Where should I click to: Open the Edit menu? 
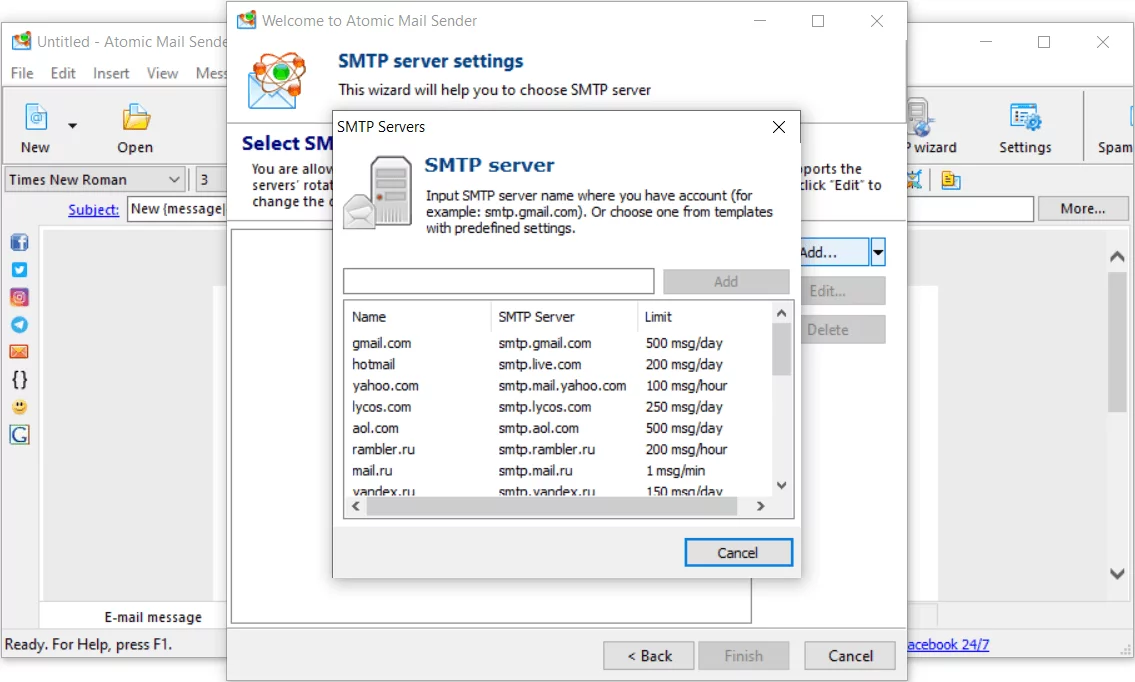[63, 73]
